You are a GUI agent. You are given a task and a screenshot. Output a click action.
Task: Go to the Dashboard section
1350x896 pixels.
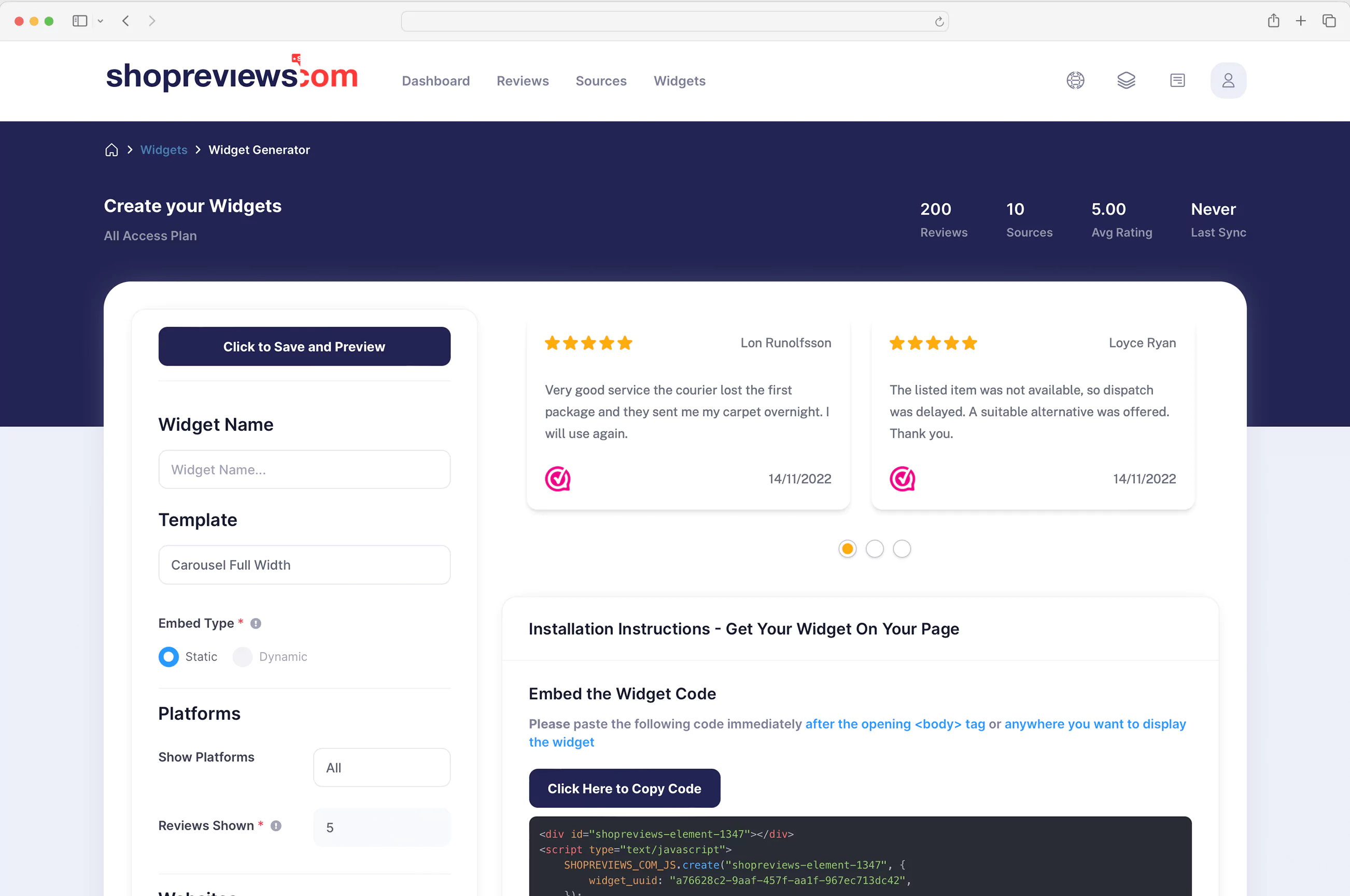435,80
